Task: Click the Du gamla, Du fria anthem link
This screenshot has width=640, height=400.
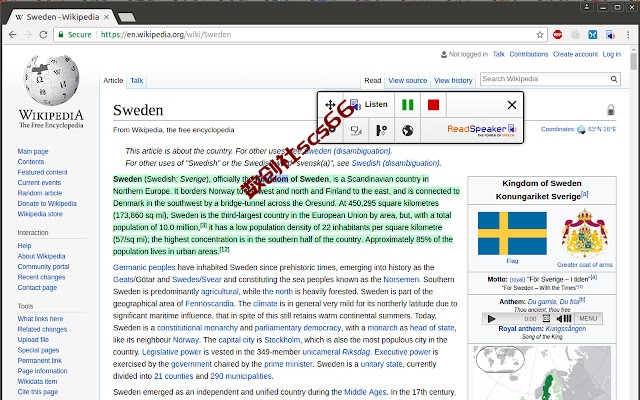Action: pyautogui.click(x=553, y=302)
